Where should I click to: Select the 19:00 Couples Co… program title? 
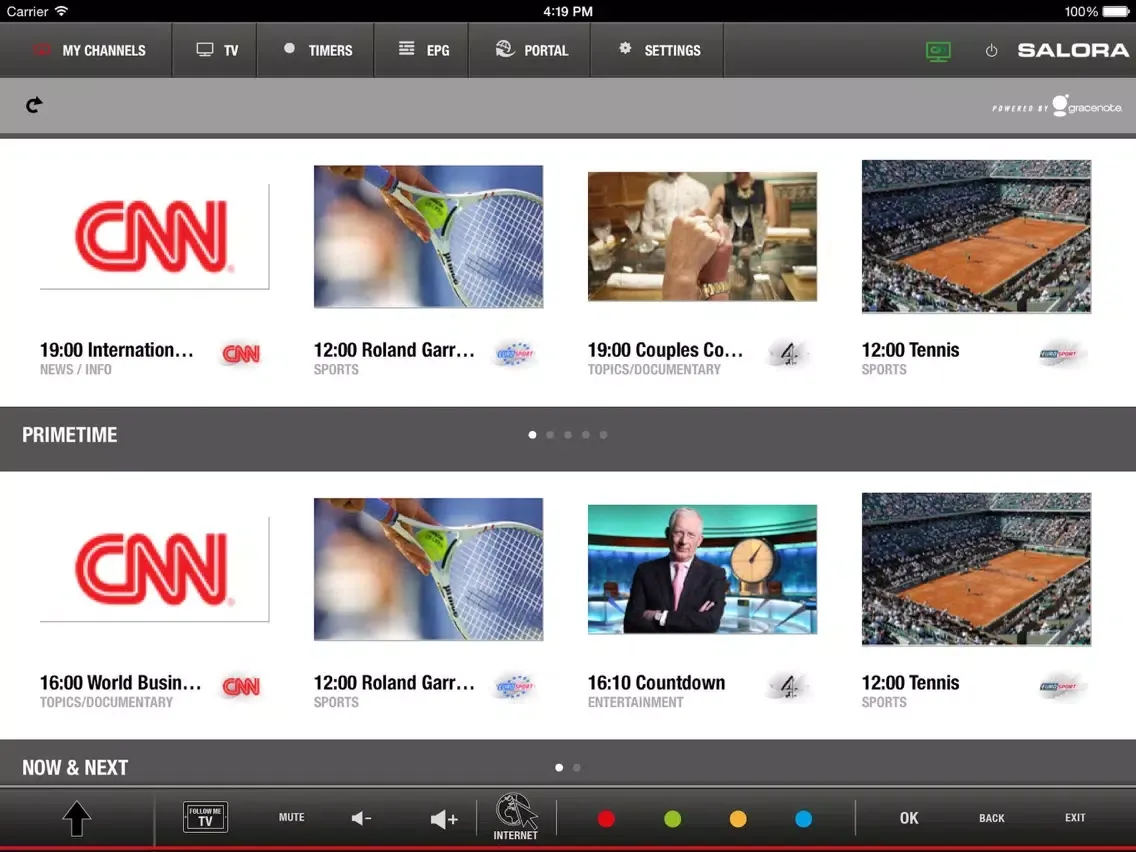665,350
